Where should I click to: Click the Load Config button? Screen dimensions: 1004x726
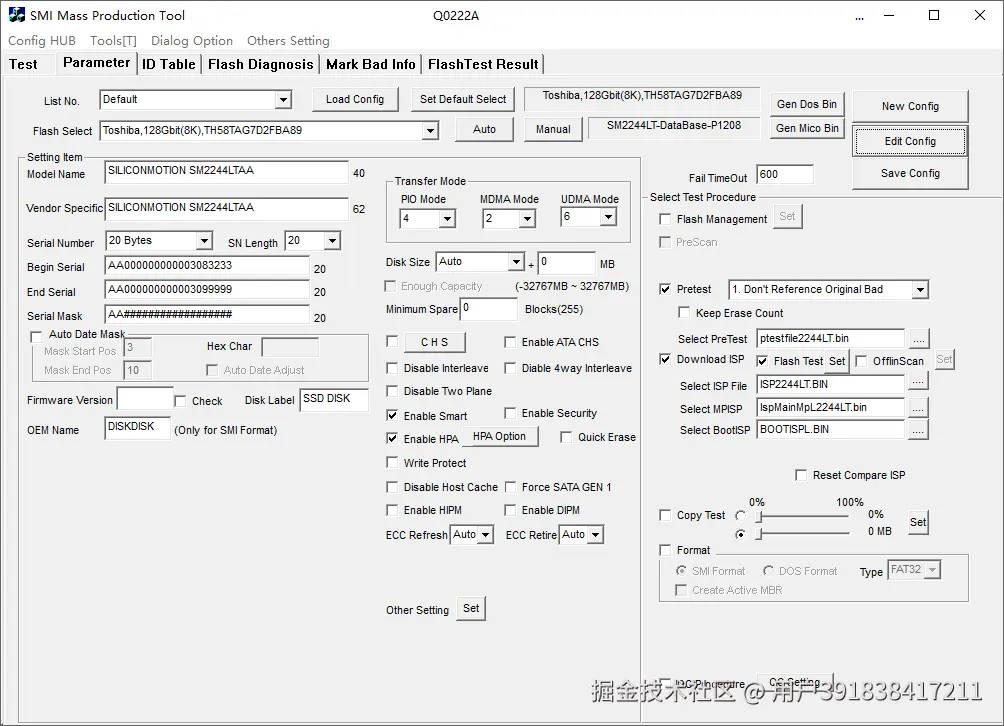click(355, 99)
